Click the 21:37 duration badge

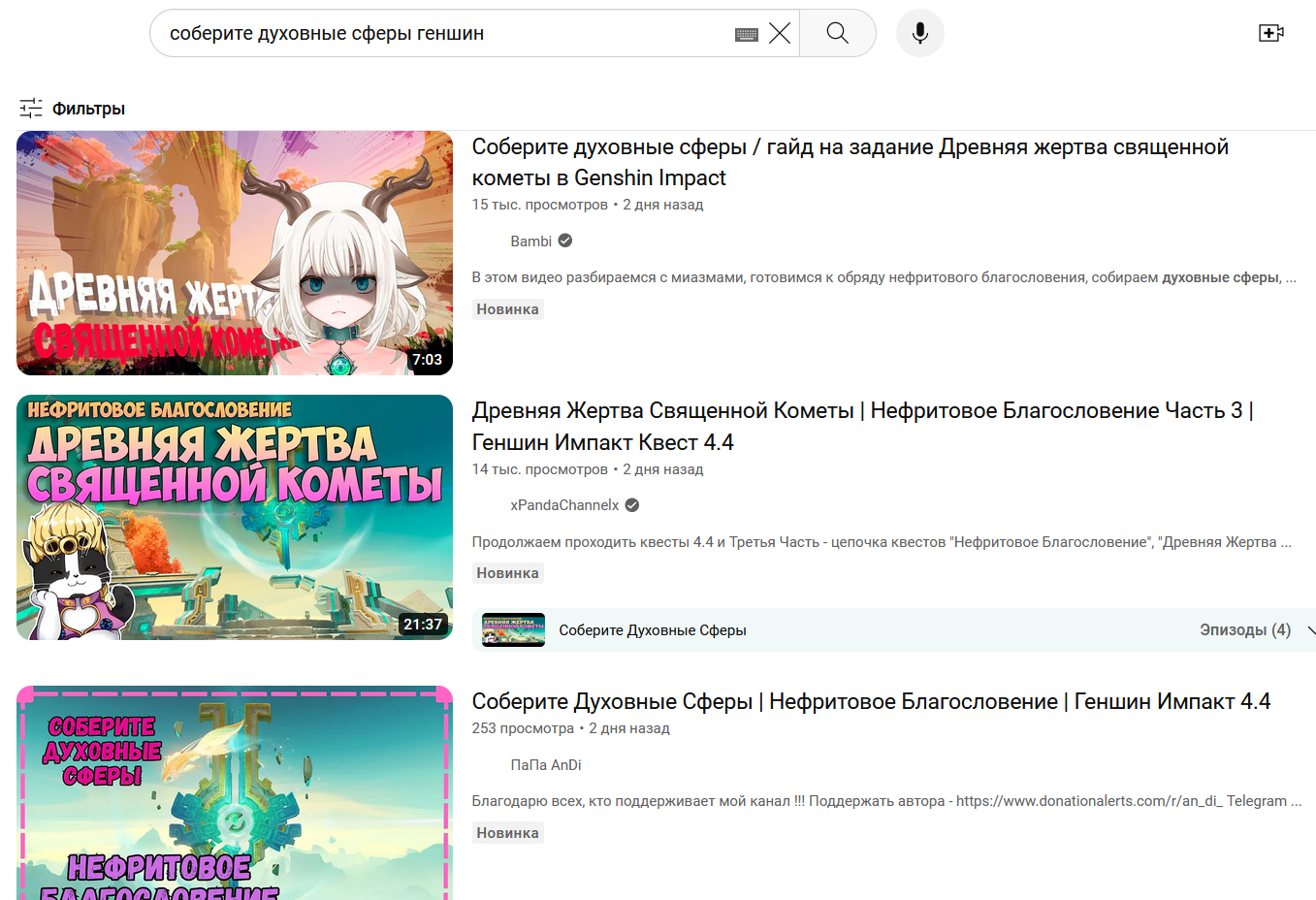tap(423, 625)
